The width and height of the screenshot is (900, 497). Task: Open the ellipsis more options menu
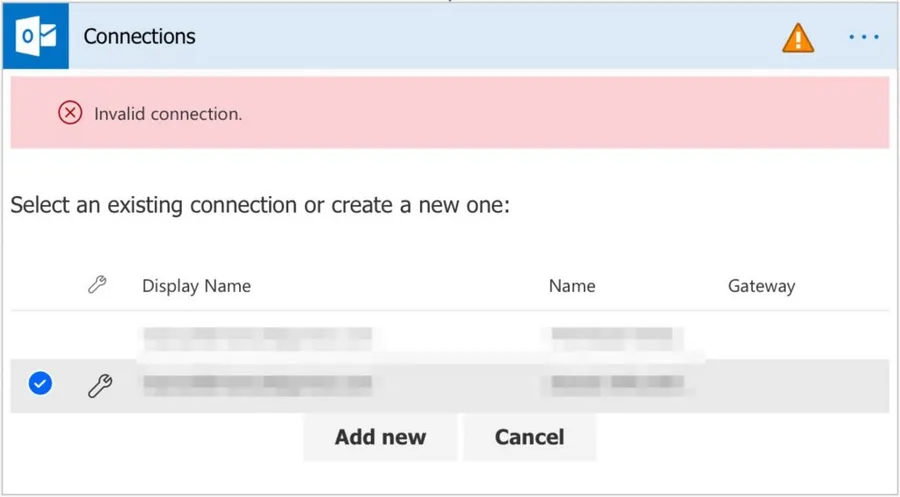click(863, 38)
